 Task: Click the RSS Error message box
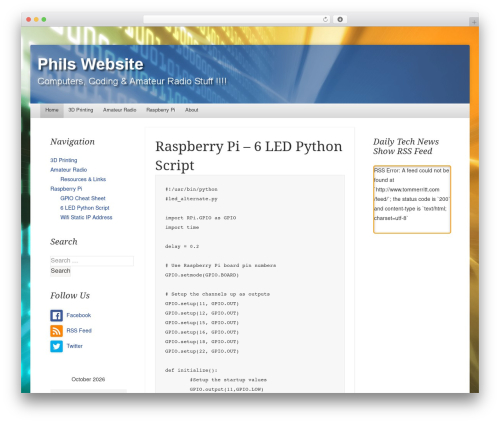click(412, 199)
